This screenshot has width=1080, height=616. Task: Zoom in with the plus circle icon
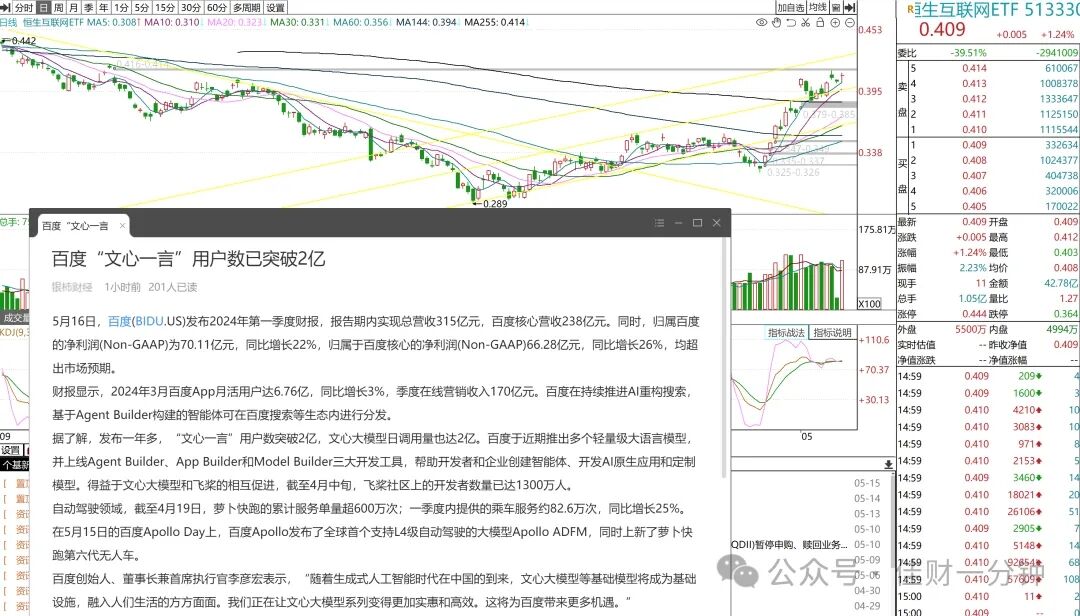(835, 23)
